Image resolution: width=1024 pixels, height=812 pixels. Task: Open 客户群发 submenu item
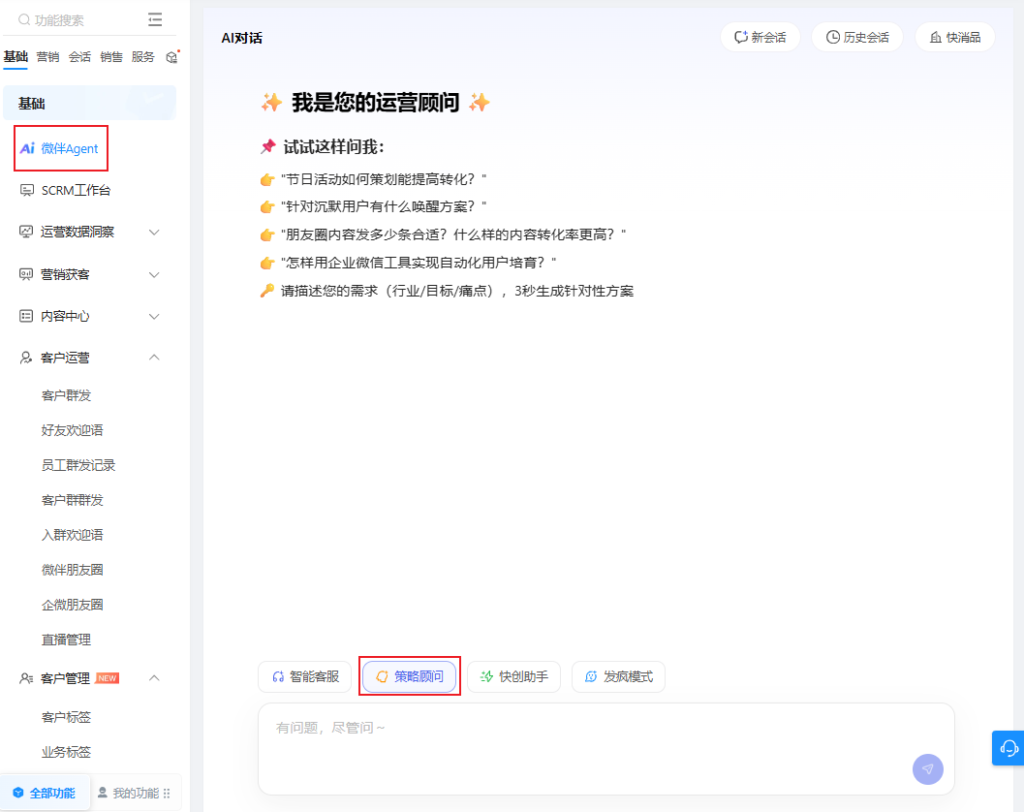66,395
